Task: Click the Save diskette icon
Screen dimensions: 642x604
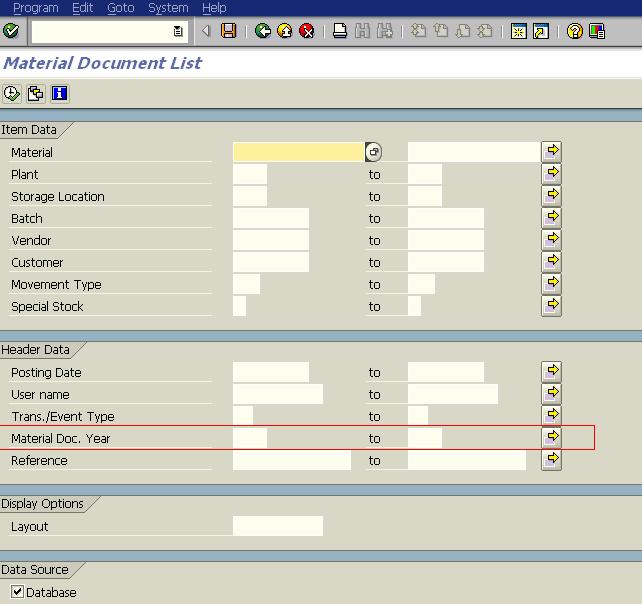Action: point(229,31)
